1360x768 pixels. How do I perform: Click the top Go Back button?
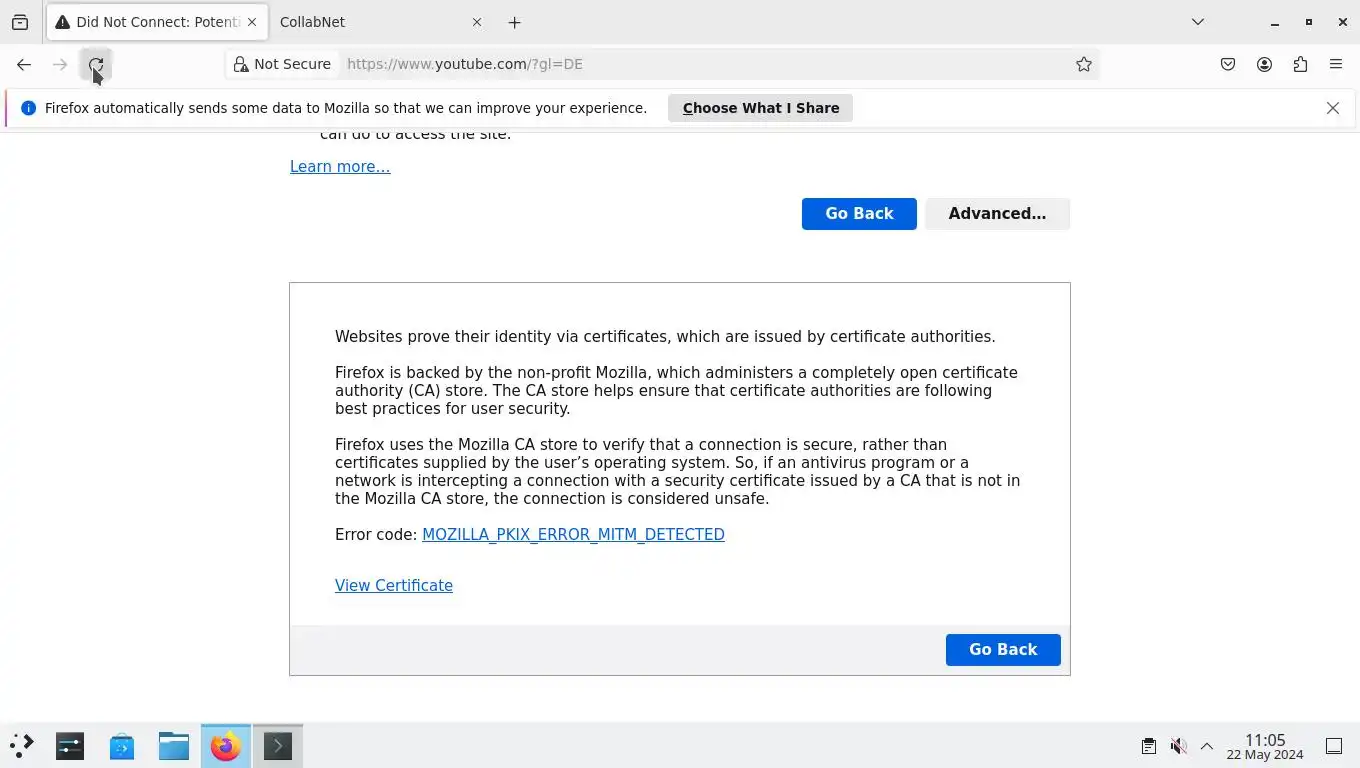point(859,214)
